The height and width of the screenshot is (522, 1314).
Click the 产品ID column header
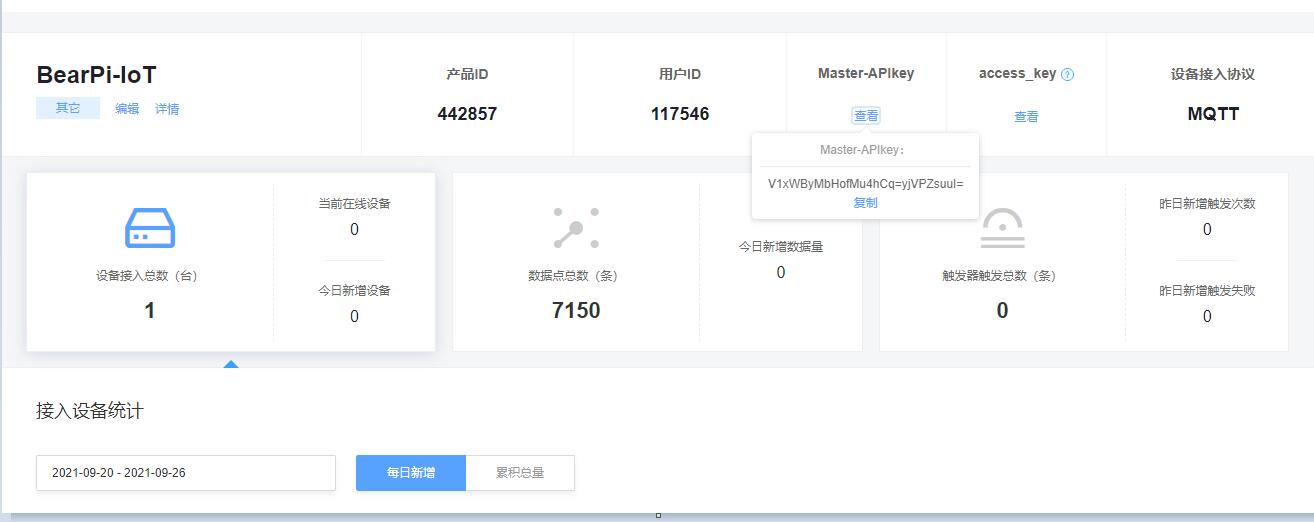(x=467, y=75)
